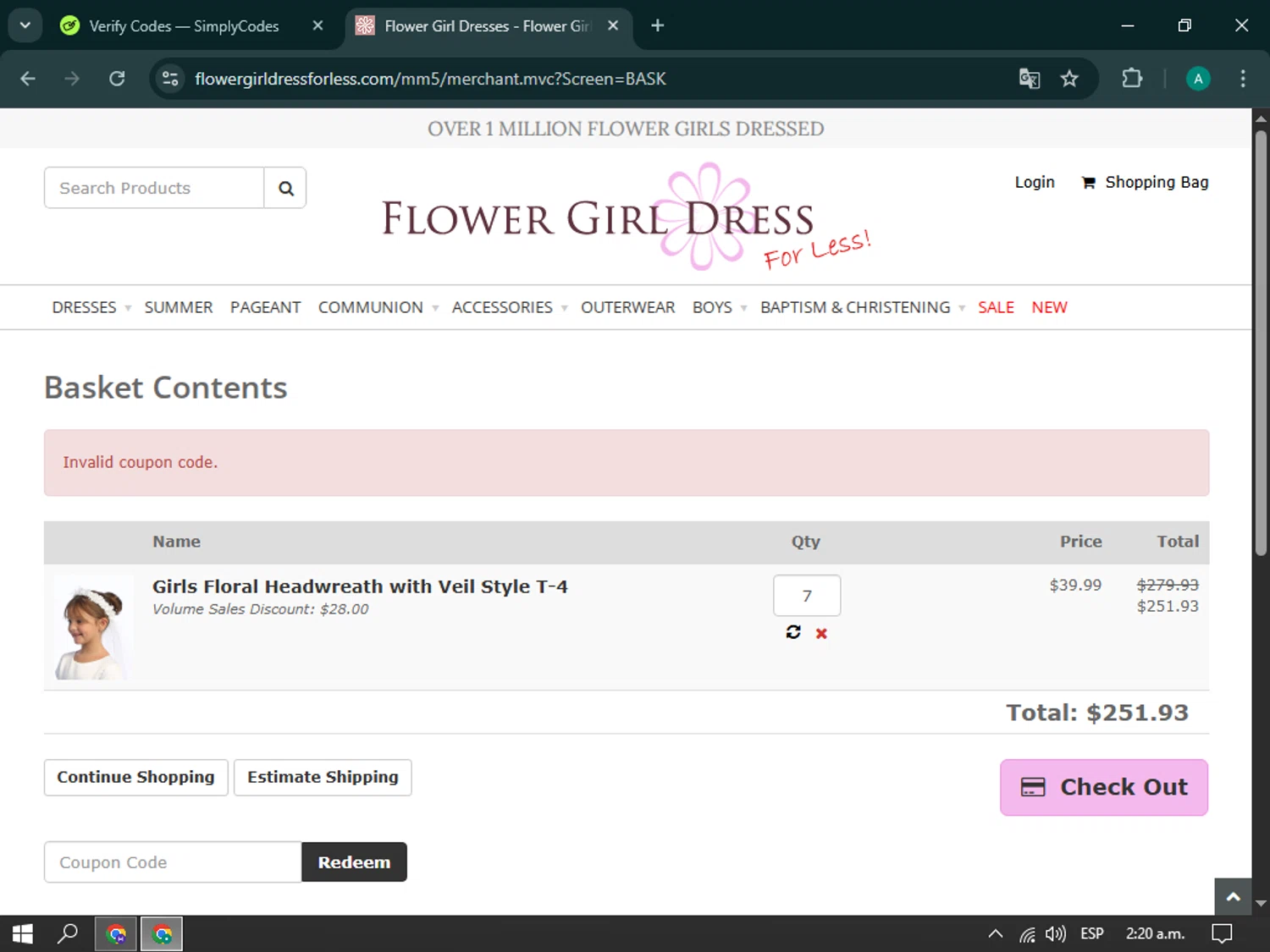Viewport: 1270px width, 952px height.
Task: Focus the Coupon Code input field
Action: tap(173, 862)
